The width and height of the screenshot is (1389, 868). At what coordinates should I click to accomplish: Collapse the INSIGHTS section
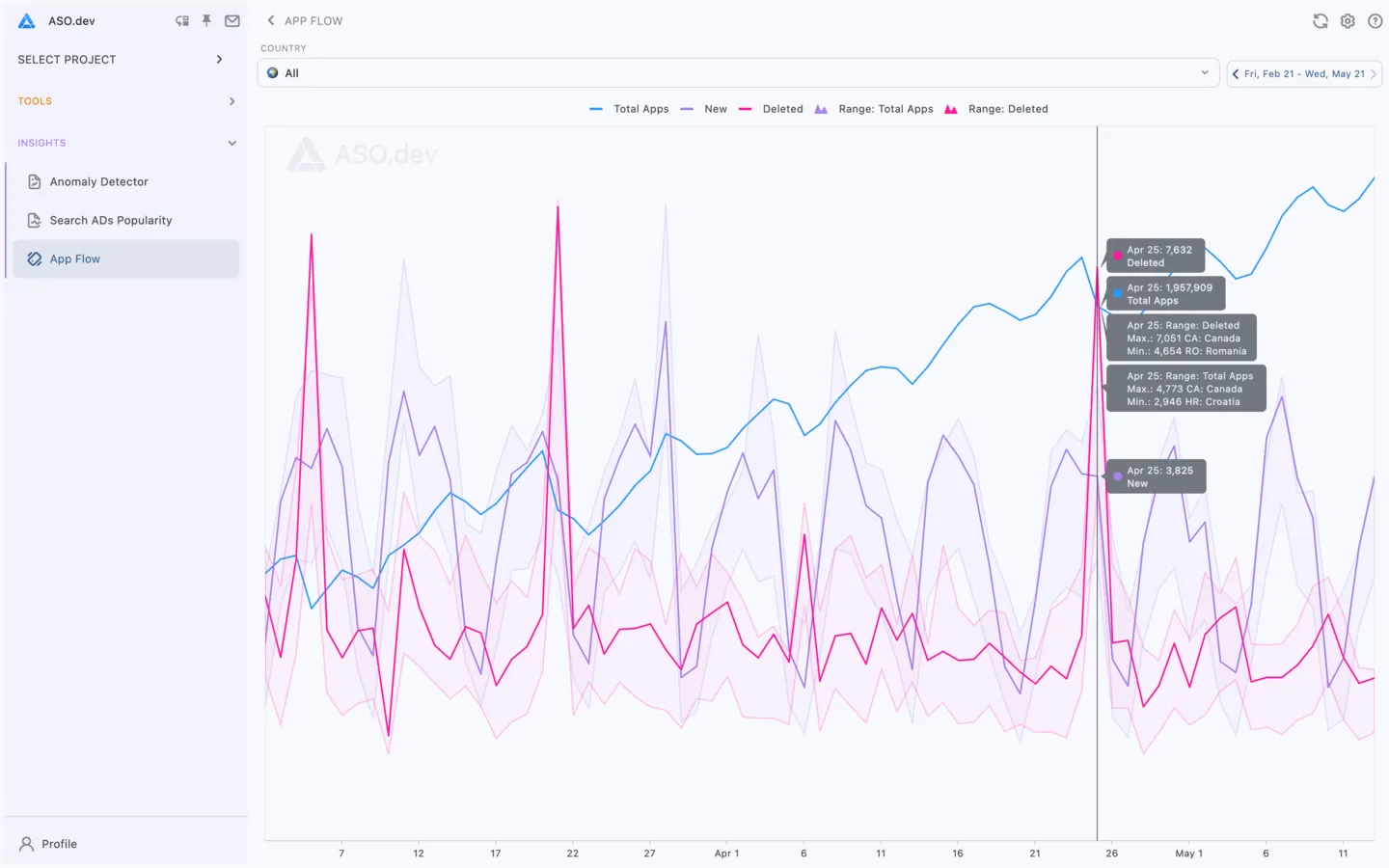coord(232,143)
